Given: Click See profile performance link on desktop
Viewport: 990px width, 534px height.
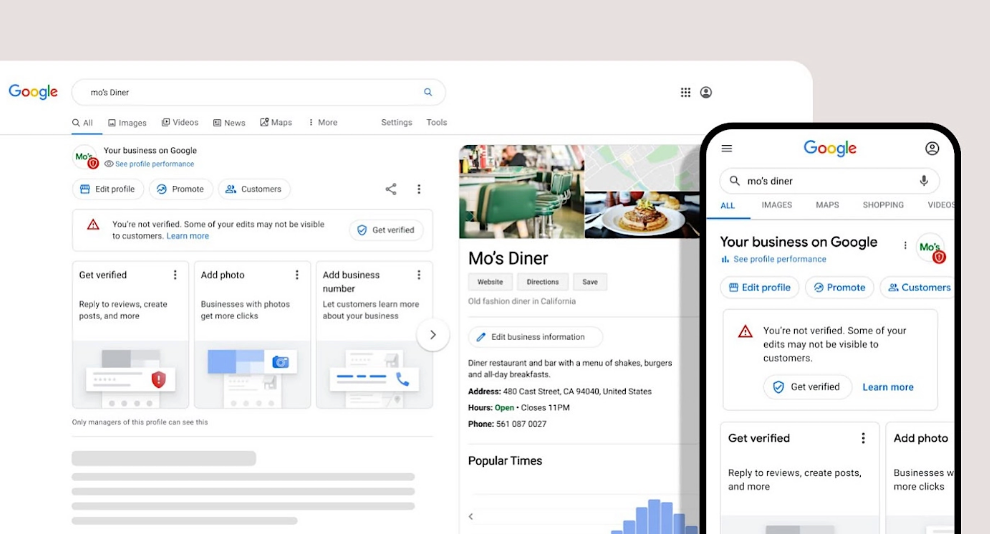Looking at the screenshot, I should coord(149,163).
